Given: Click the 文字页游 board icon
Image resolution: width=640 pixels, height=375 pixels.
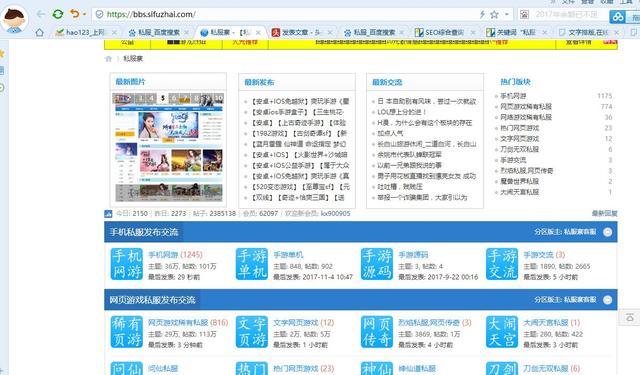Looking at the screenshot, I should click(x=252, y=332).
